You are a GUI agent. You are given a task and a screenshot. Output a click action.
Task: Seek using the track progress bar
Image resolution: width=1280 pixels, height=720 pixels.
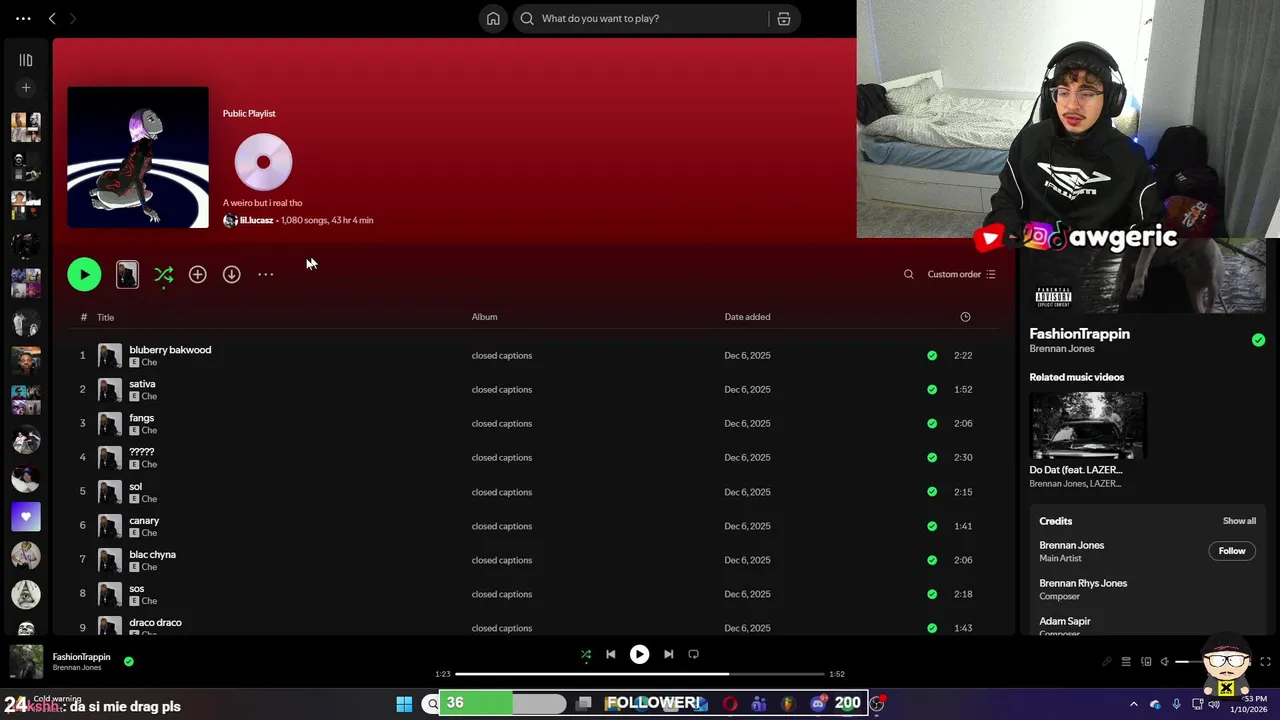coord(640,674)
